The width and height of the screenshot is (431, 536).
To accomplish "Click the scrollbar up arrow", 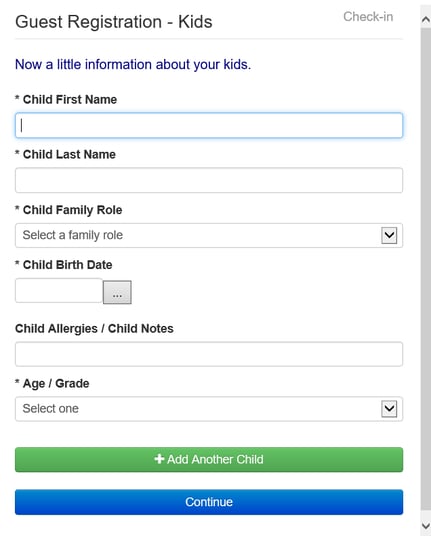I will tap(426, 19).
